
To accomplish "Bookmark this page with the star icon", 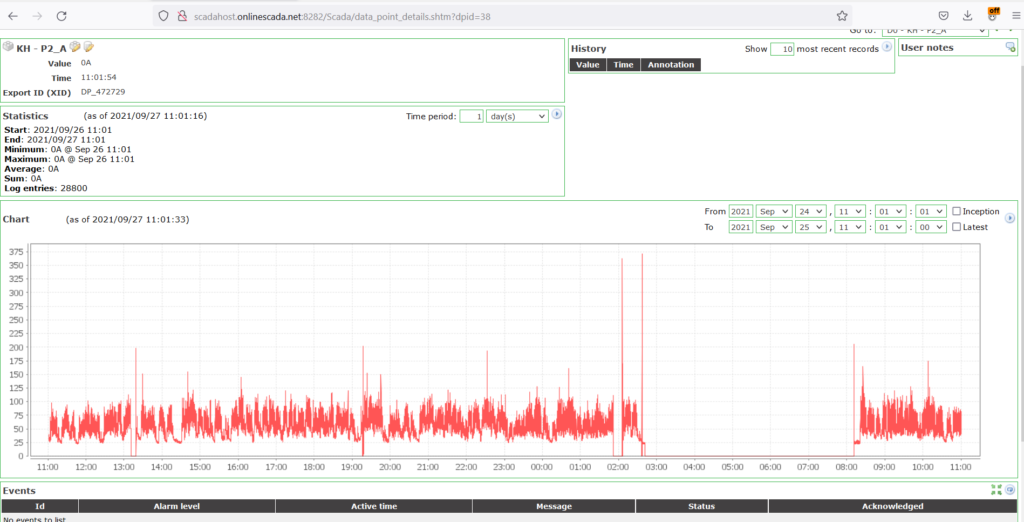I will (x=842, y=16).
